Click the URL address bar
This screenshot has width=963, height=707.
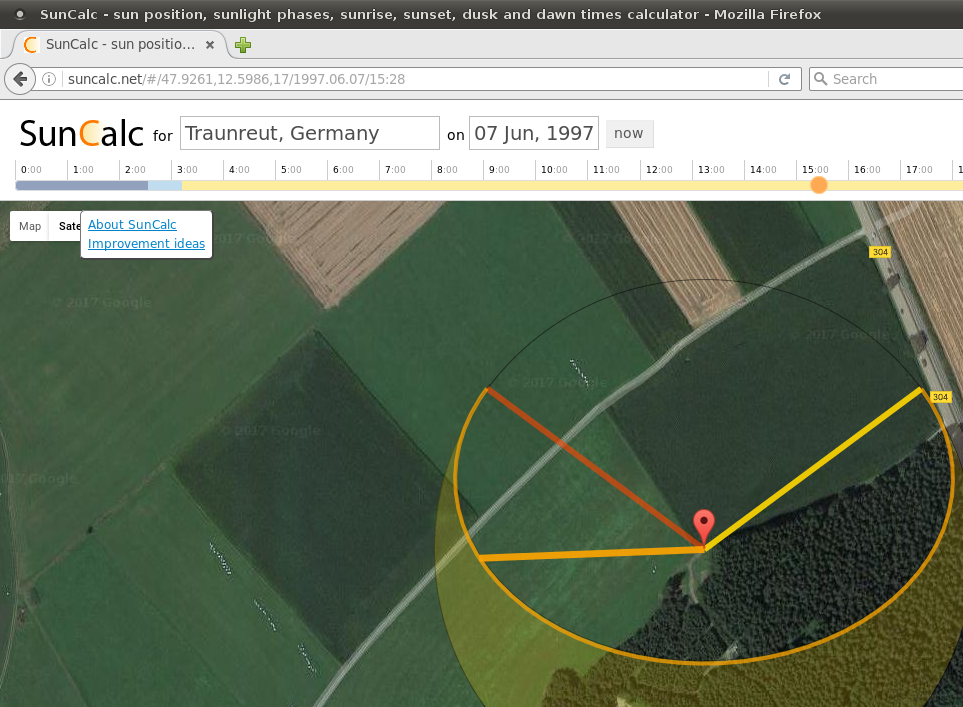click(x=400, y=79)
